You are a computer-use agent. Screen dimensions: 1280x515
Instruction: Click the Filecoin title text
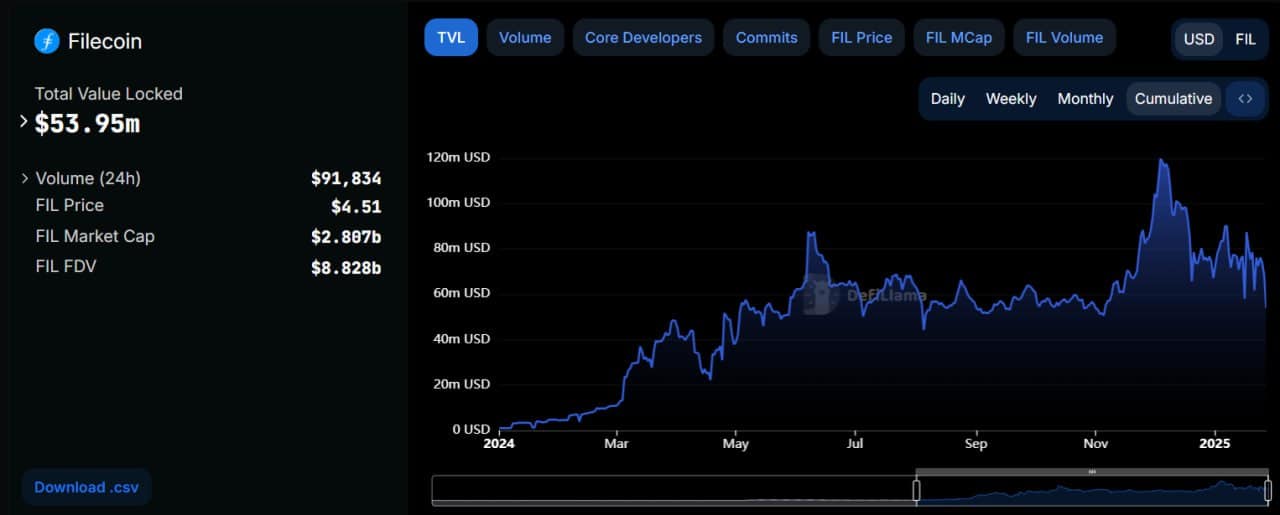(x=105, y=41)
